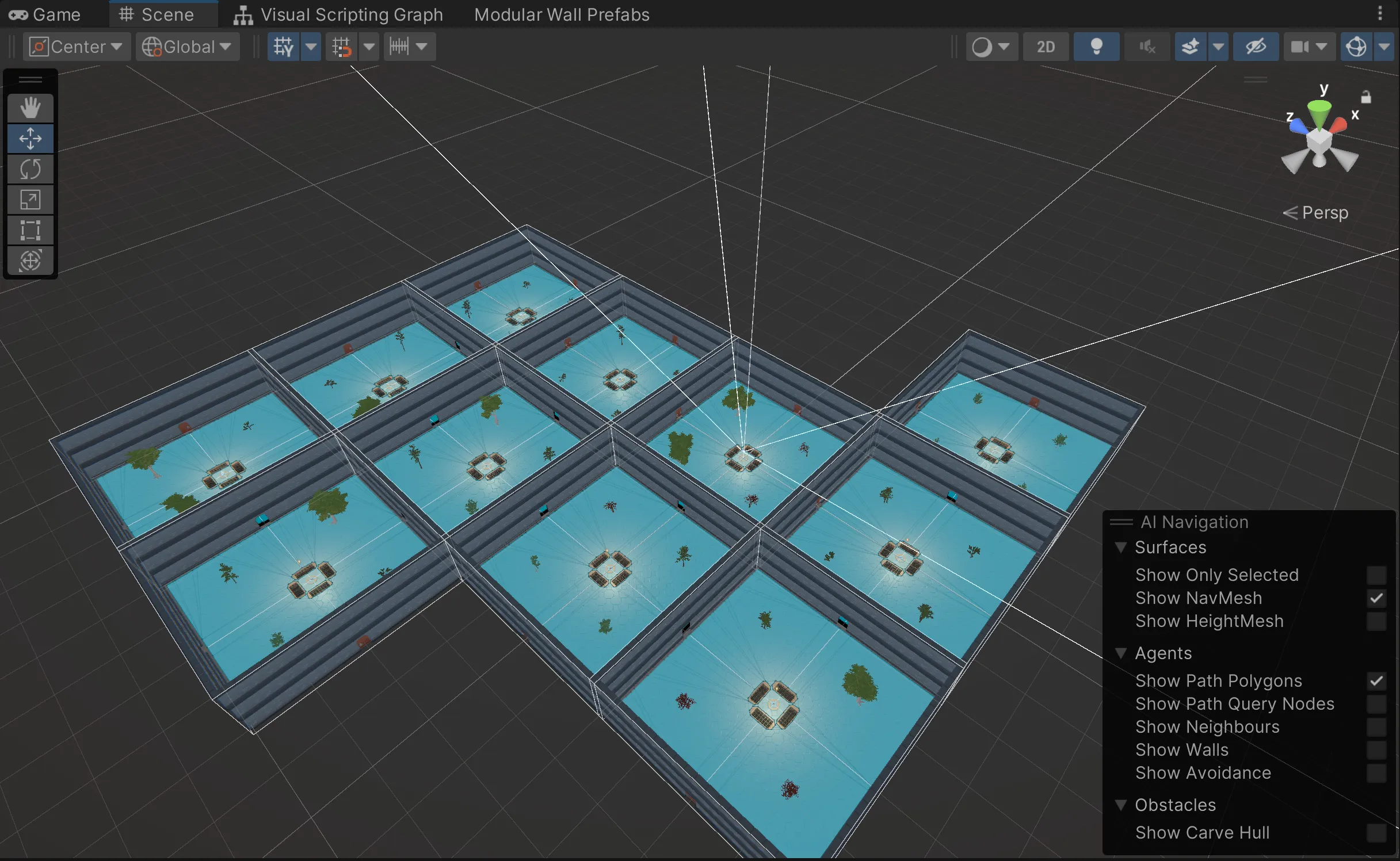The width and height of the screenshot is (1400, 861).
Task: Unmute scene audio
Action: pyautogui.click(x=1146, y=47)
